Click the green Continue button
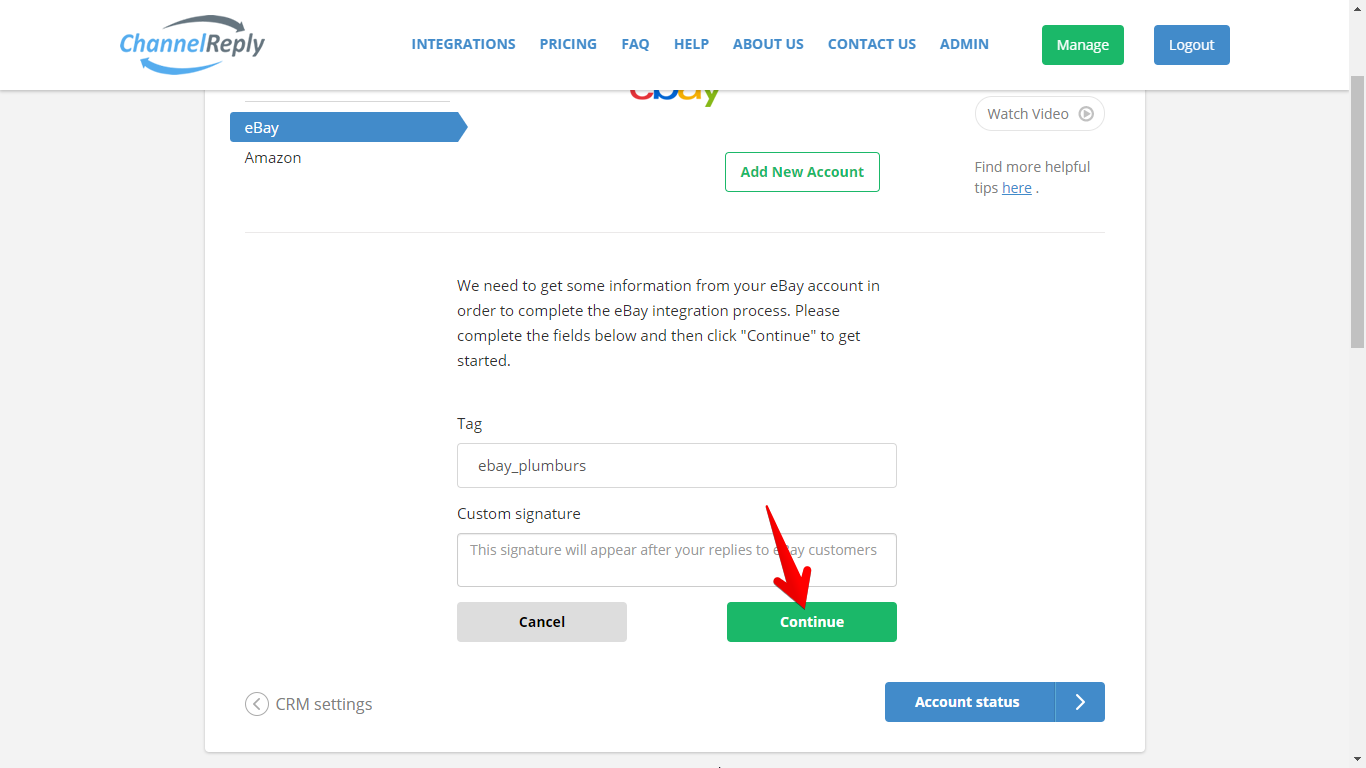Viewport: 1366px width, 768px height. 812,622
